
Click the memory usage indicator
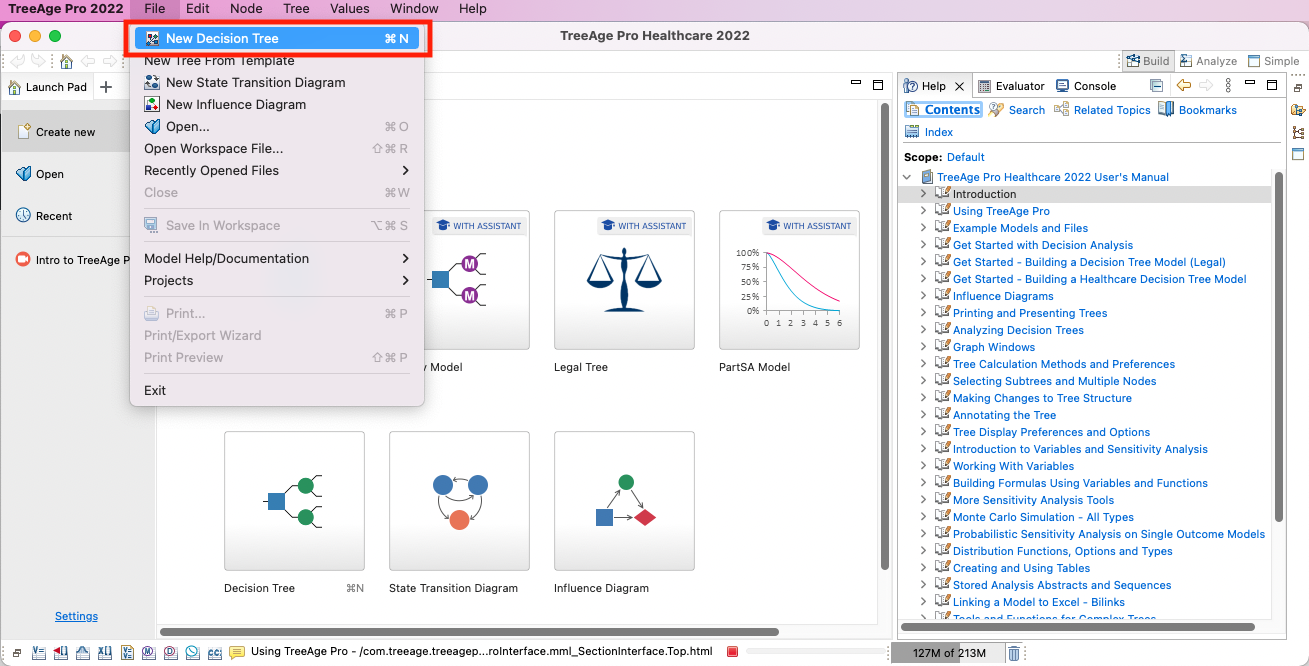click(x=946, y=651)
